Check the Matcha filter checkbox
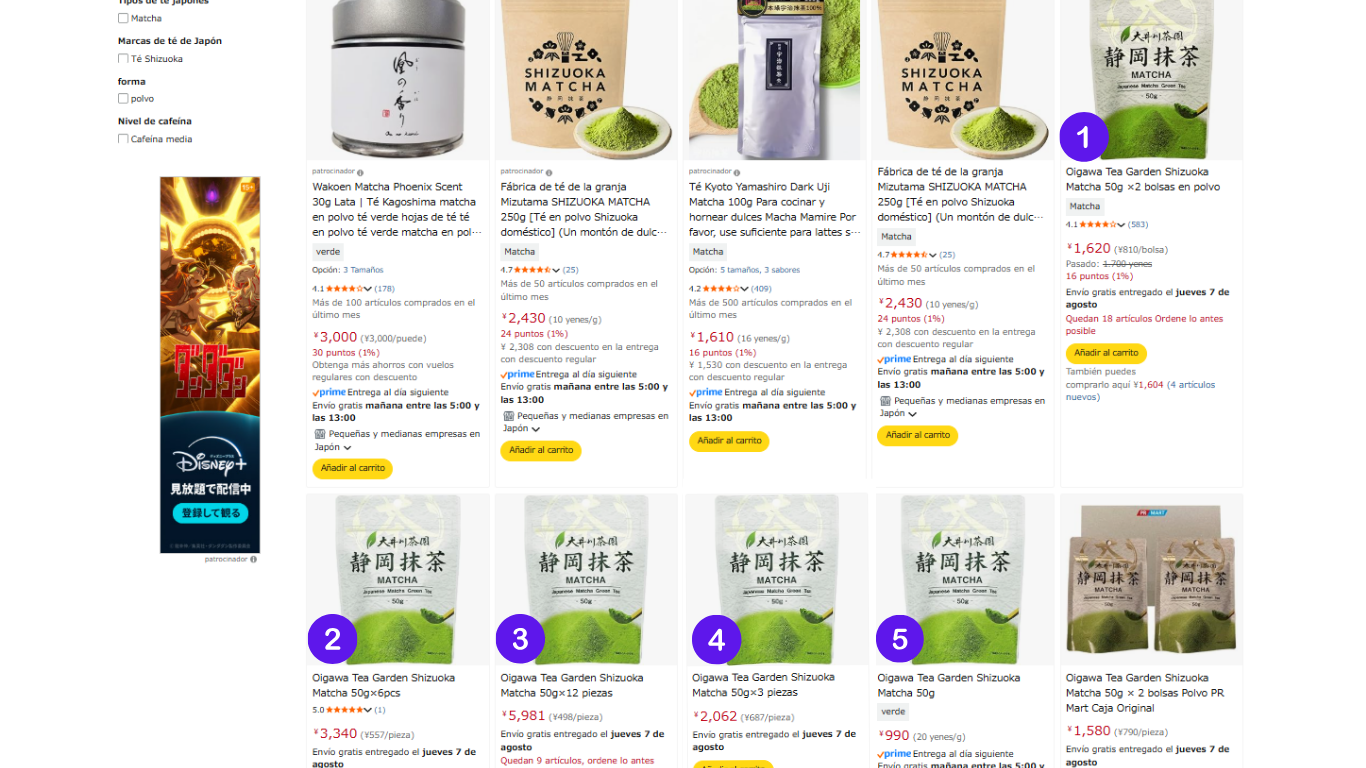Image resolution: width=1366 pixels, height=768 pixels. pos(123,18)
